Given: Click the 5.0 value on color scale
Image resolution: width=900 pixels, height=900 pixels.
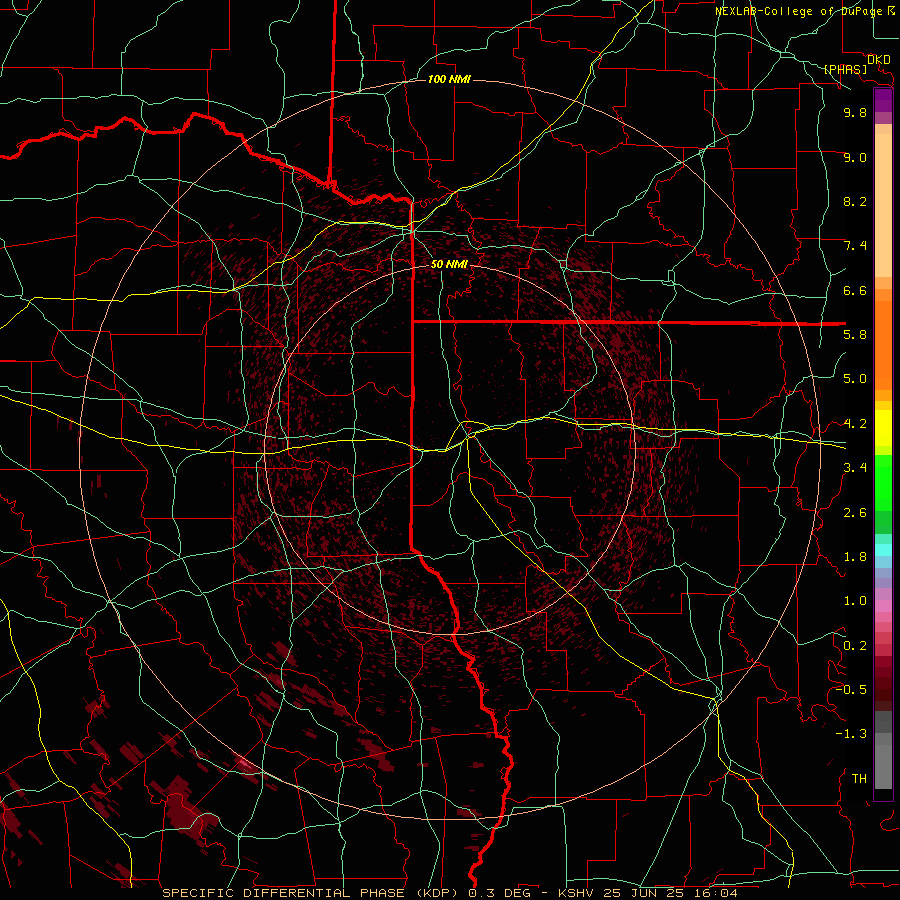Looking at the screenshot, I should click(x=855, y=379).
